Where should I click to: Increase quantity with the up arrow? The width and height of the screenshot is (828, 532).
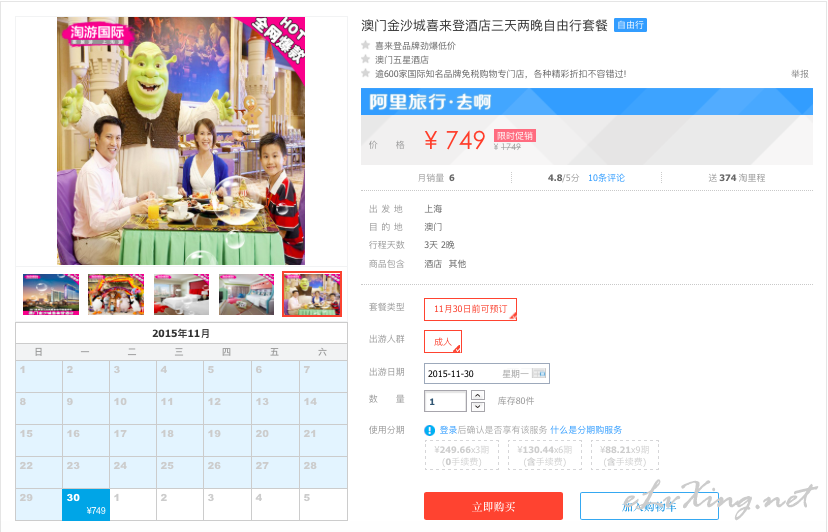pyautogui.click(x=477, y=395)
